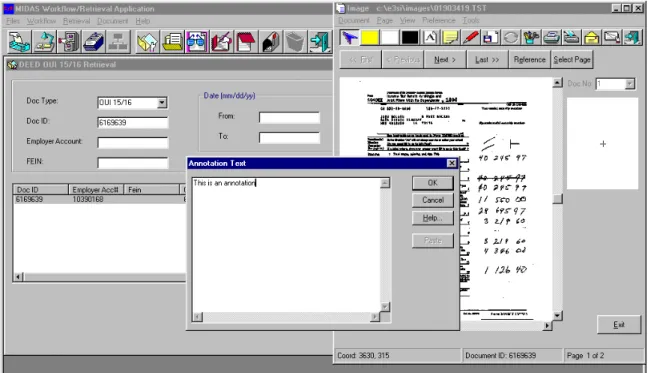Choose the sticky note annotation tool

coord(450,38)
